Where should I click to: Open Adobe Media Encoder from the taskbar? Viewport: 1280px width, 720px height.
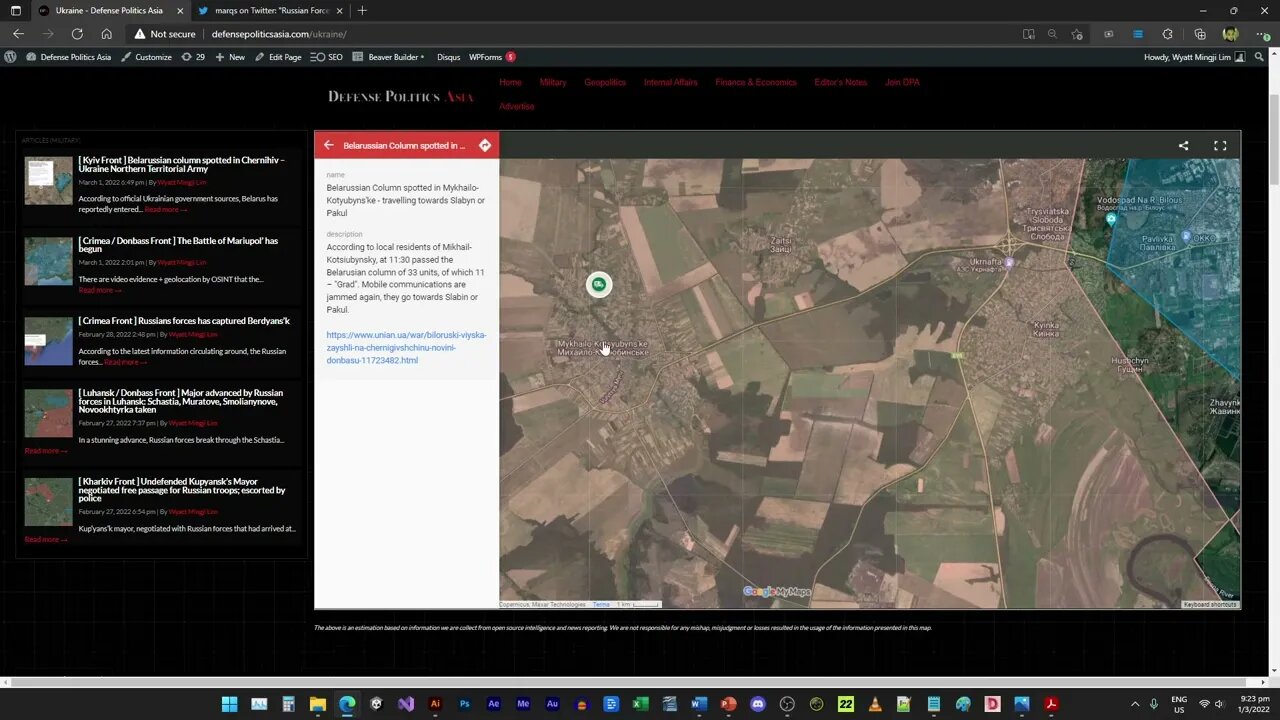(523, 704)
